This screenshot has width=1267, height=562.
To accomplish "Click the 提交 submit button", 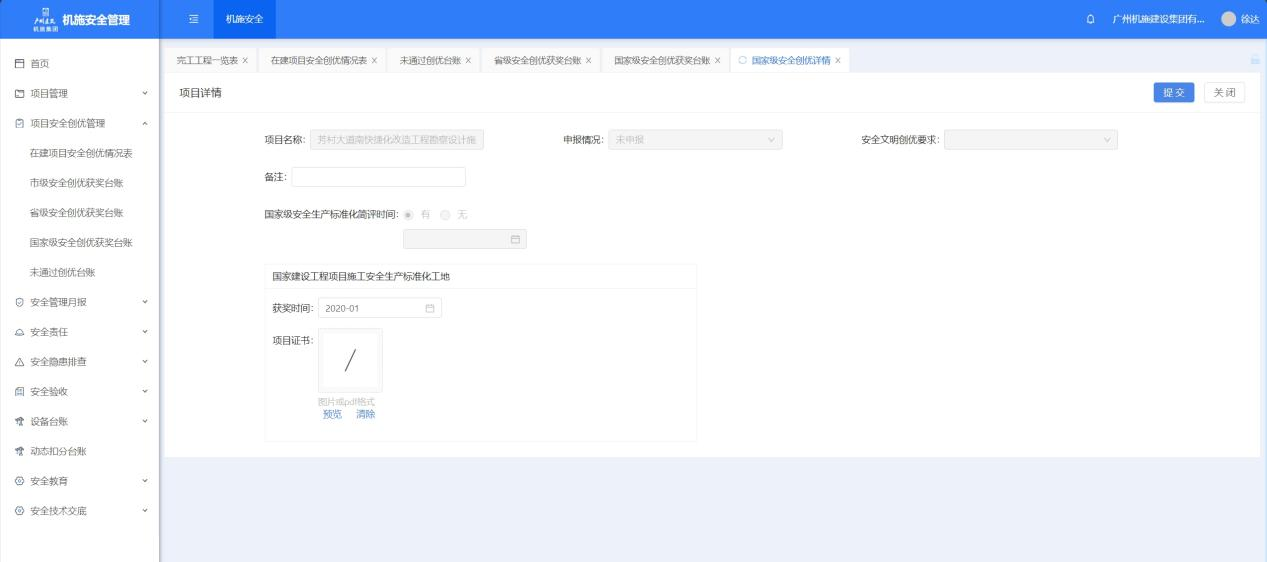I will click(x=1173, y=93).
